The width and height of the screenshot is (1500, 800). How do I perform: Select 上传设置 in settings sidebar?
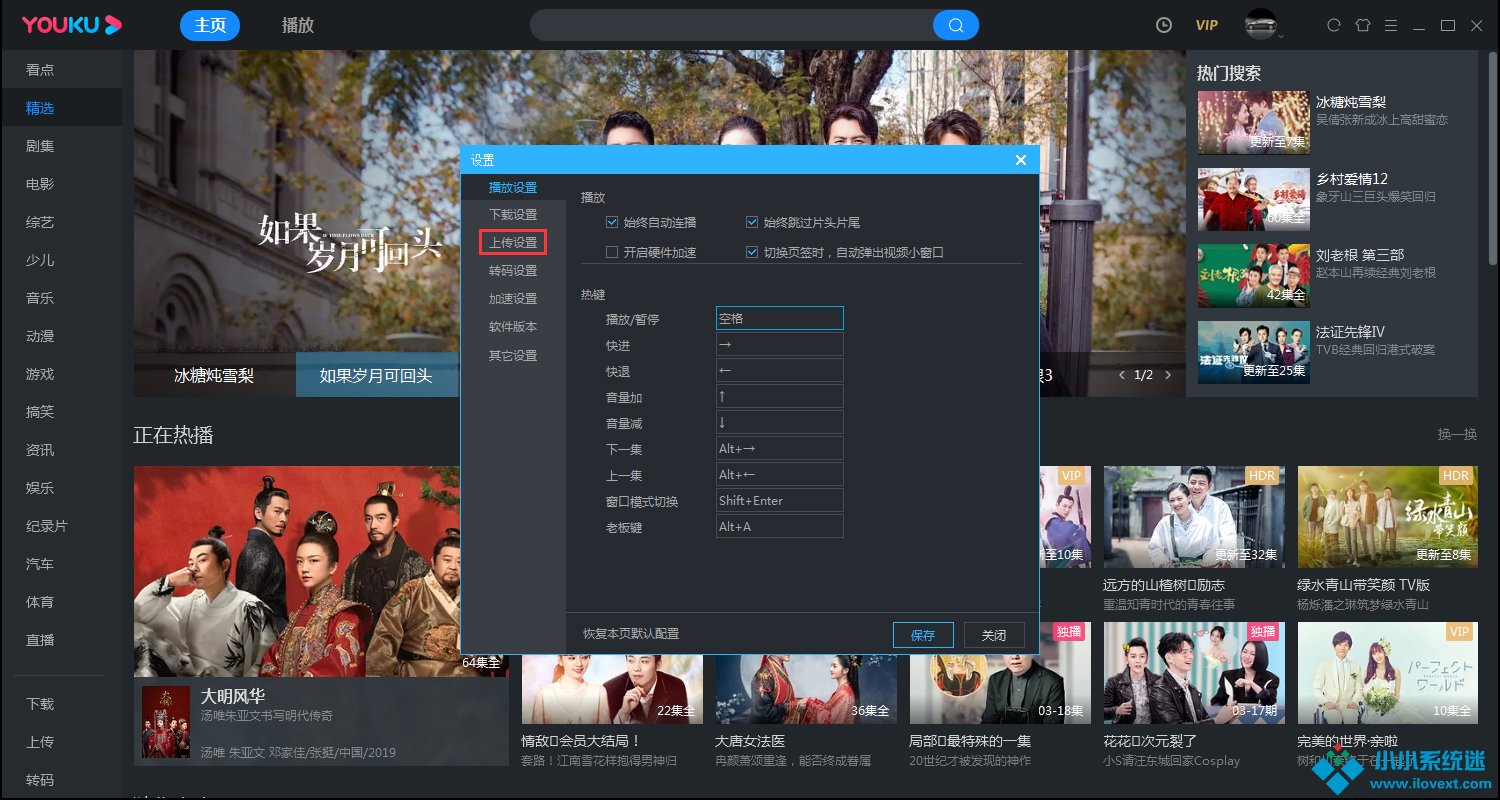[x=512, y=243]
